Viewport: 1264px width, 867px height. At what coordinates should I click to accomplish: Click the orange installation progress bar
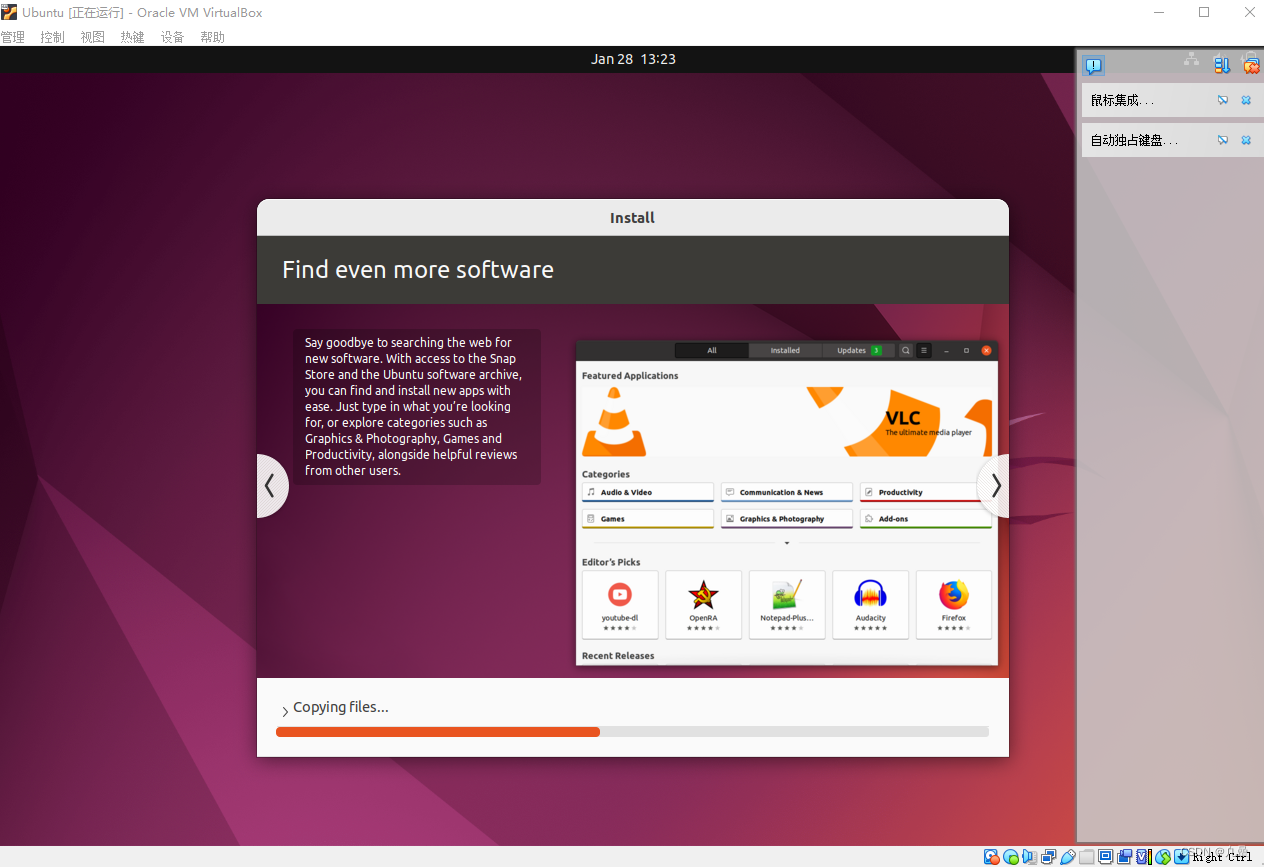tap(438, 732)
